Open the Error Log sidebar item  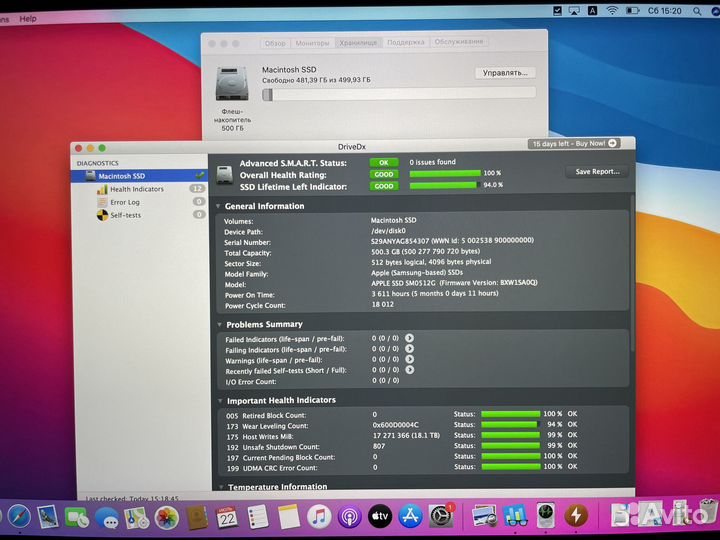(124, 202)
